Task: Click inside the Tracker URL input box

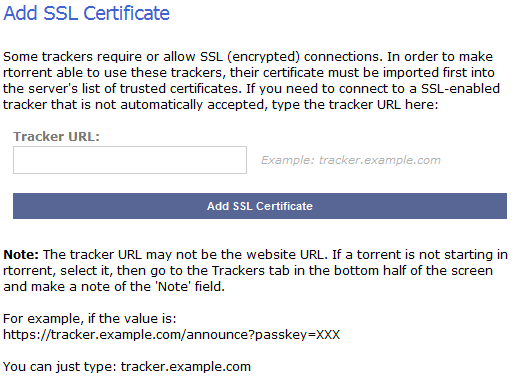Action: click(x=130, y=160)
